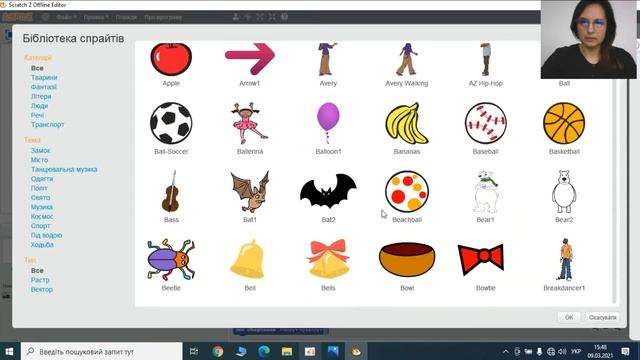Choose the Arrow1 sprite
Viewport: 640px width, 360px height.
(x=250, y=59)
